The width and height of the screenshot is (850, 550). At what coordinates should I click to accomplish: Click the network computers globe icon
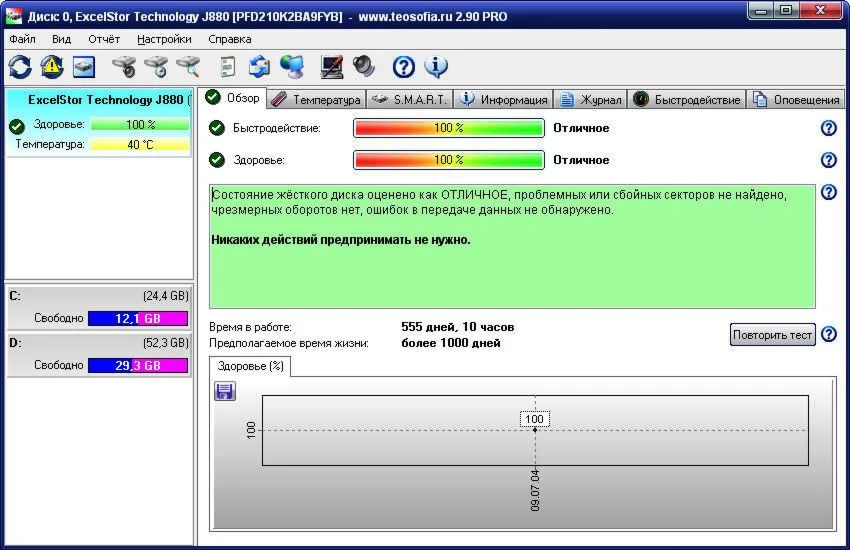coord(292,67)
